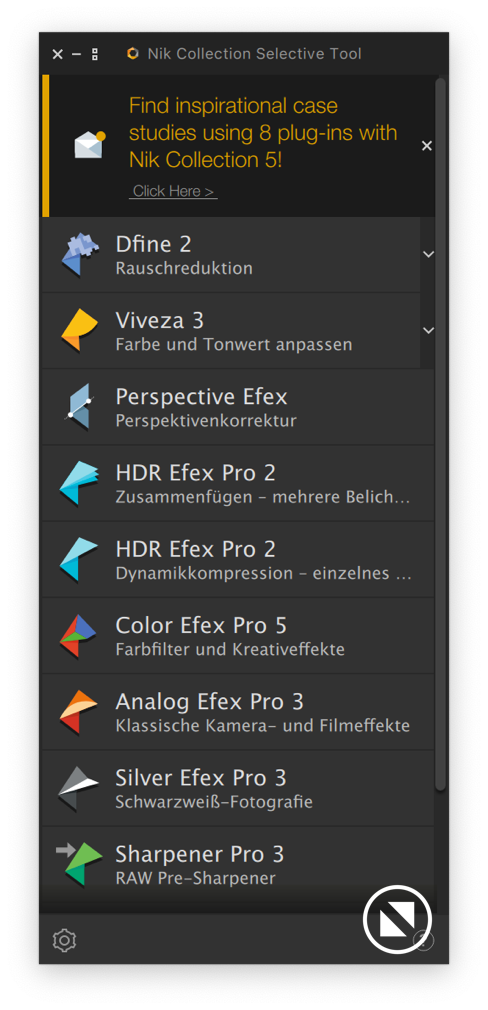Image resolution: width=488 pixels, height=1010 pixels.
Task: Click the Perspective Efex icon
Action: pos(80,406)
